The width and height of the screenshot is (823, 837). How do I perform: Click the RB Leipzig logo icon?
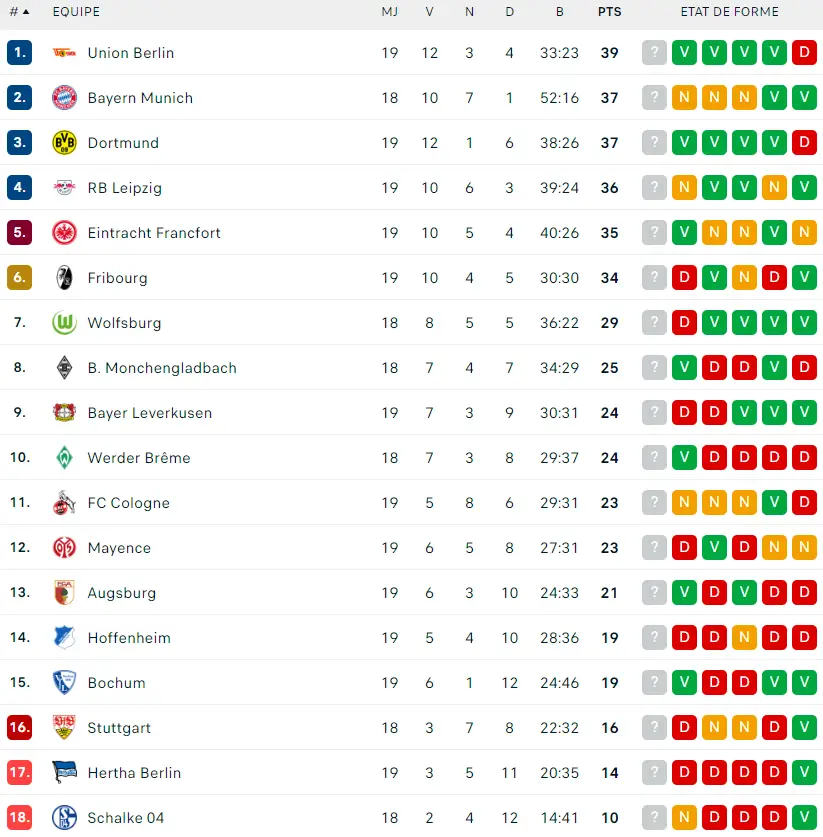(x=64, y=188)
